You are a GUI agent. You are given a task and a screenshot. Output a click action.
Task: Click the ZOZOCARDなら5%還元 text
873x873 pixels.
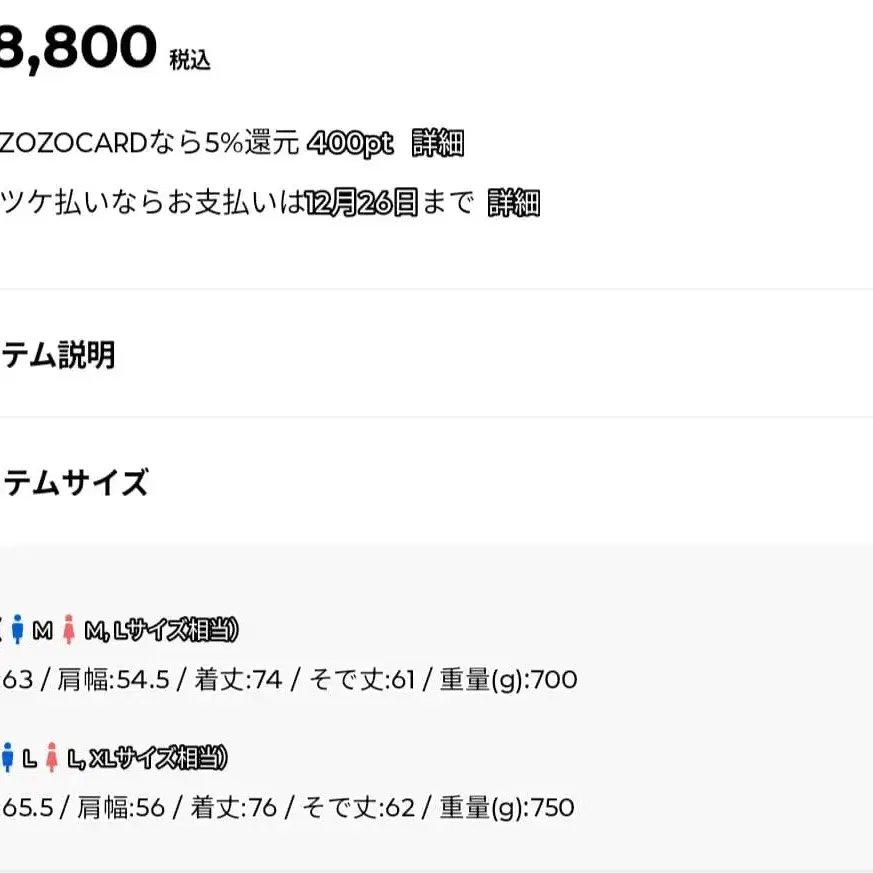[150, 144]
